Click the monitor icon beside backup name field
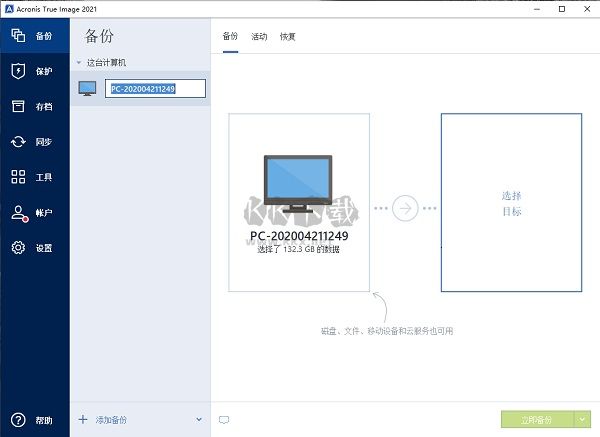Image resolution: width=600 pixels, height=437 pixels. coord(87,88)
